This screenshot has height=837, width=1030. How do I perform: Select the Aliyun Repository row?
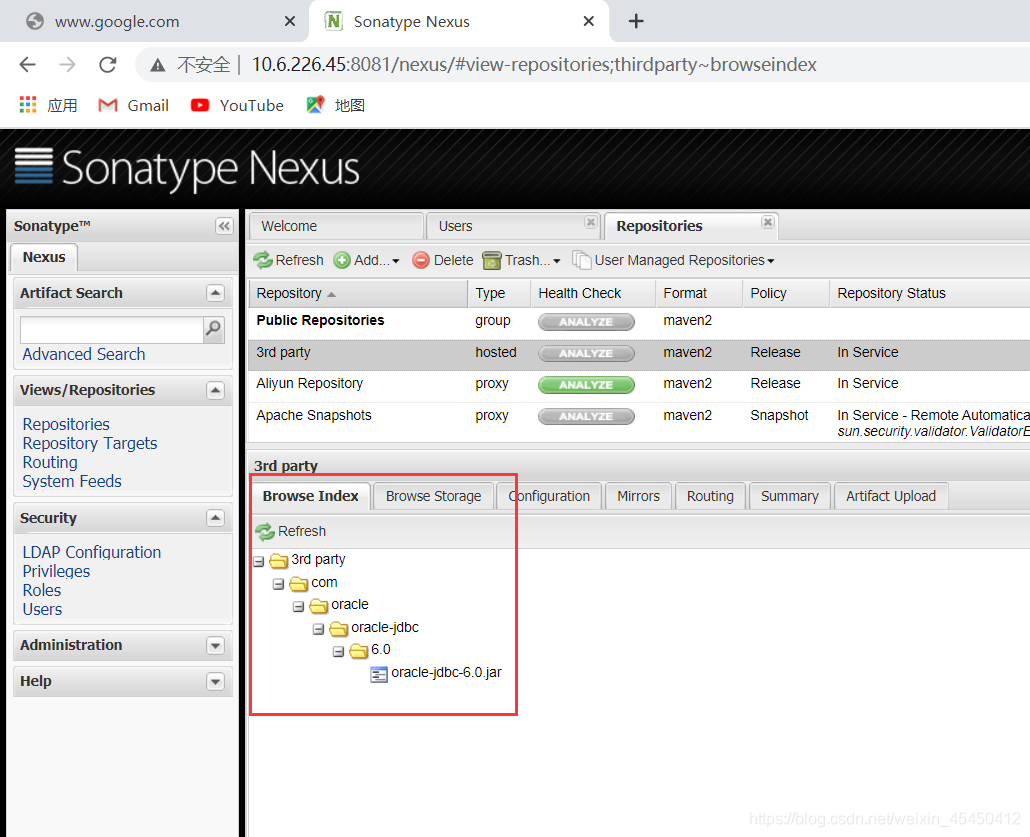pyautogui.click(x=638, y=384)
